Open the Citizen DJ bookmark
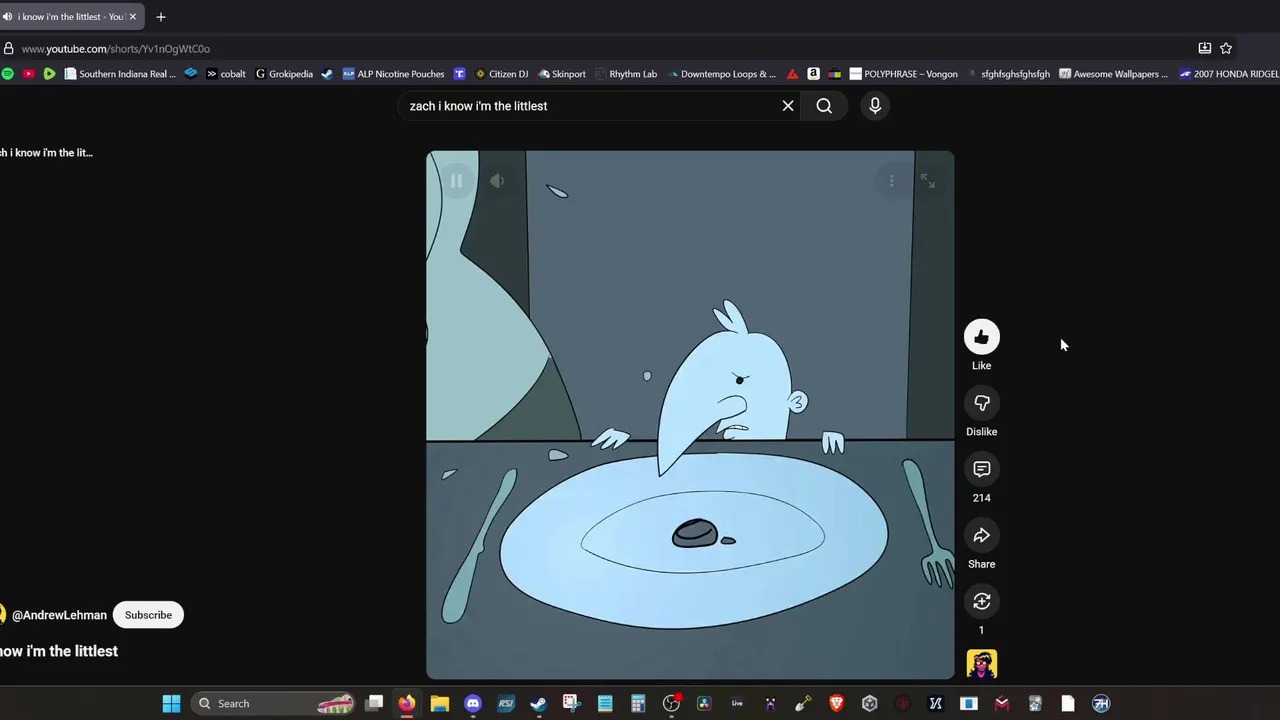 coord(501,74)
